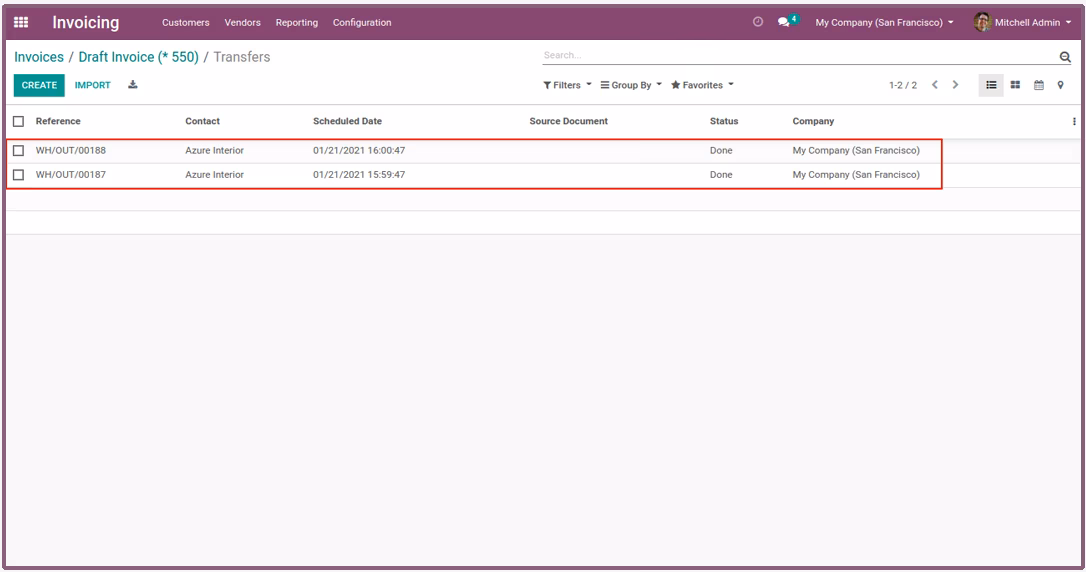The image size is (1086, 572).
Task: Open the apps grid menu icon
Action: tap(21, 22)
